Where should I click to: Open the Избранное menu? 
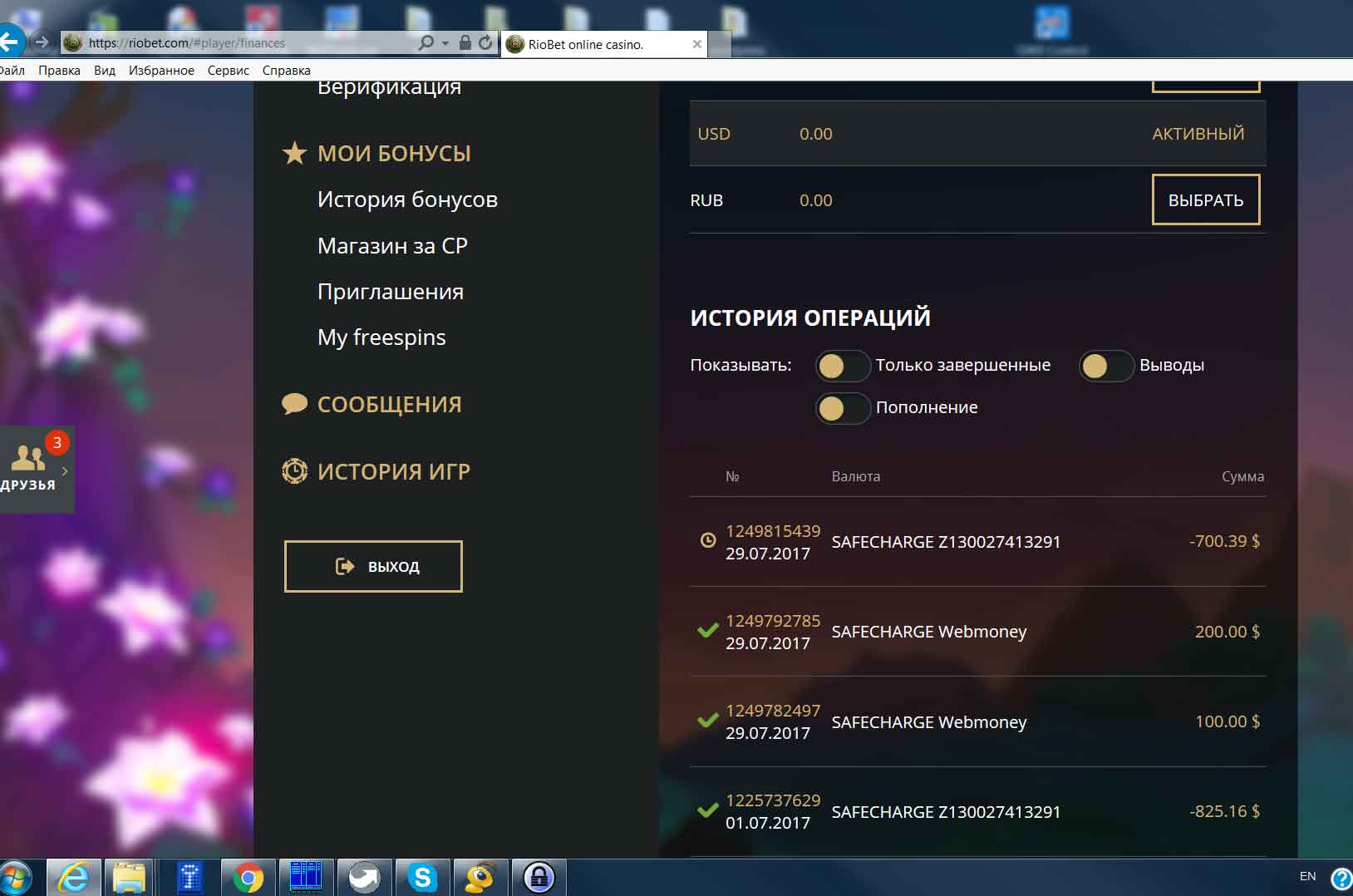click(161, 71)
